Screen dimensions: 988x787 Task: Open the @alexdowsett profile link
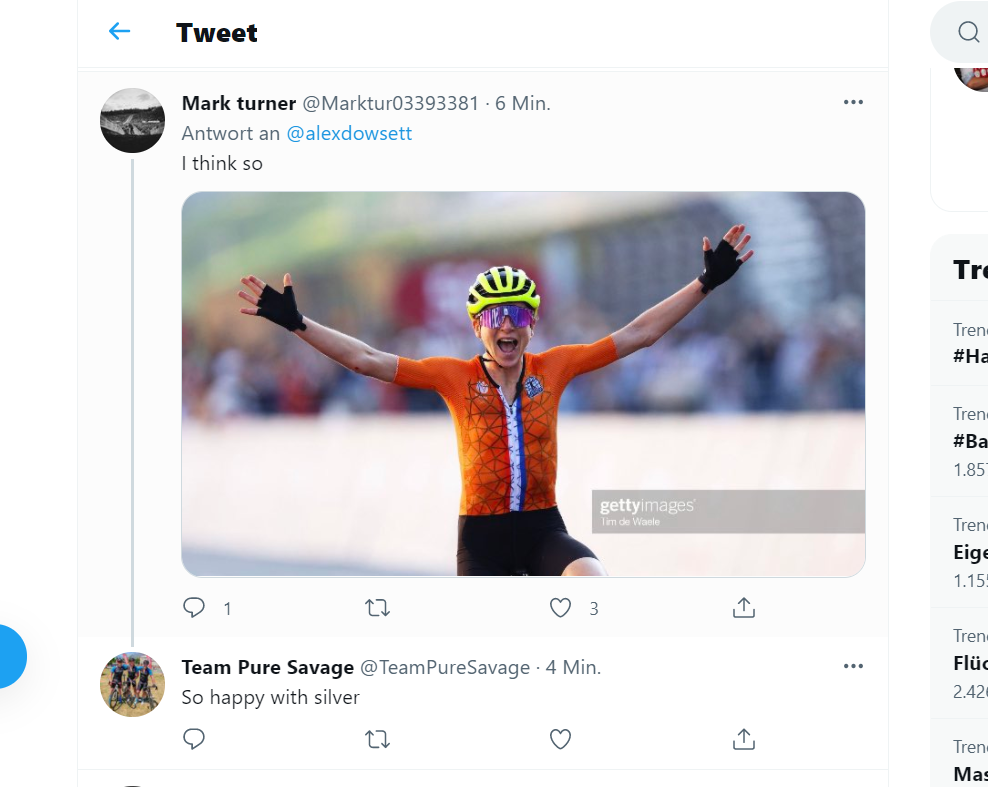pyautogui.click(x=349, y=134)
